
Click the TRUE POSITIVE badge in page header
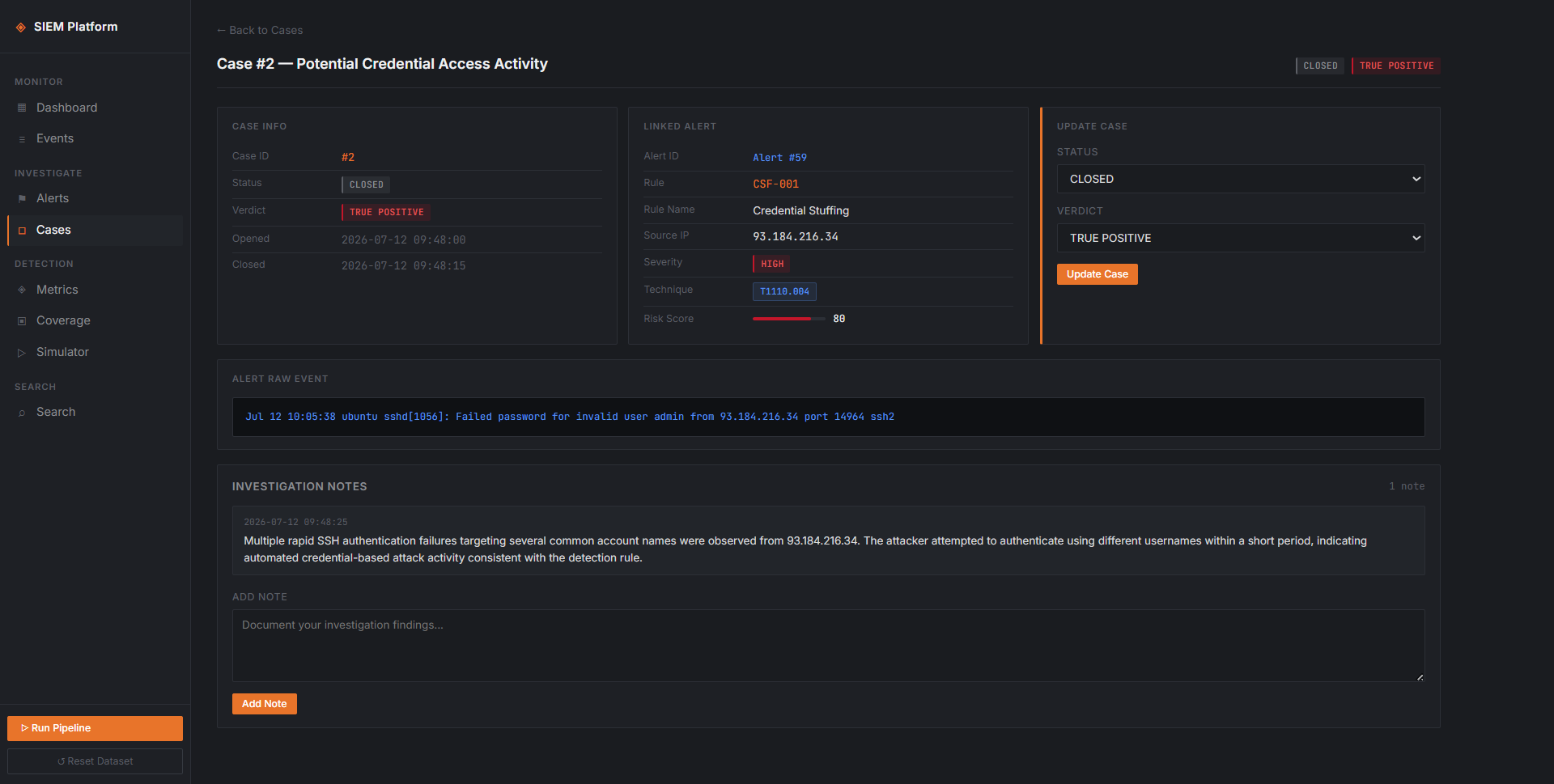pyautogui.click(x=1396, y=66)
